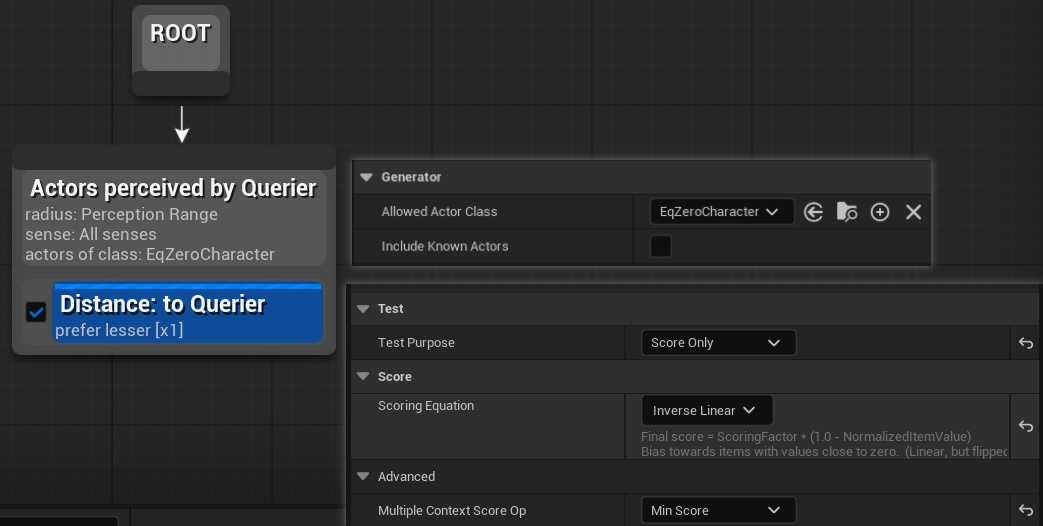Collapse the Test section

pos(363,309)
